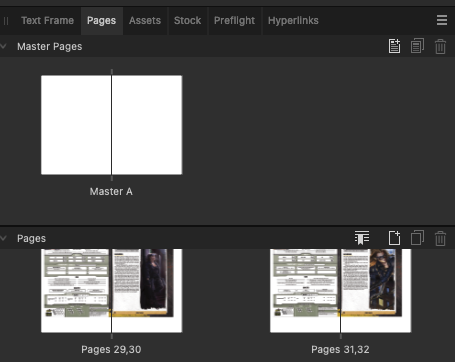455x362 pixels.
Task: Duplicate selected pages icon in Pages section
Action: [x=417, y=238]
